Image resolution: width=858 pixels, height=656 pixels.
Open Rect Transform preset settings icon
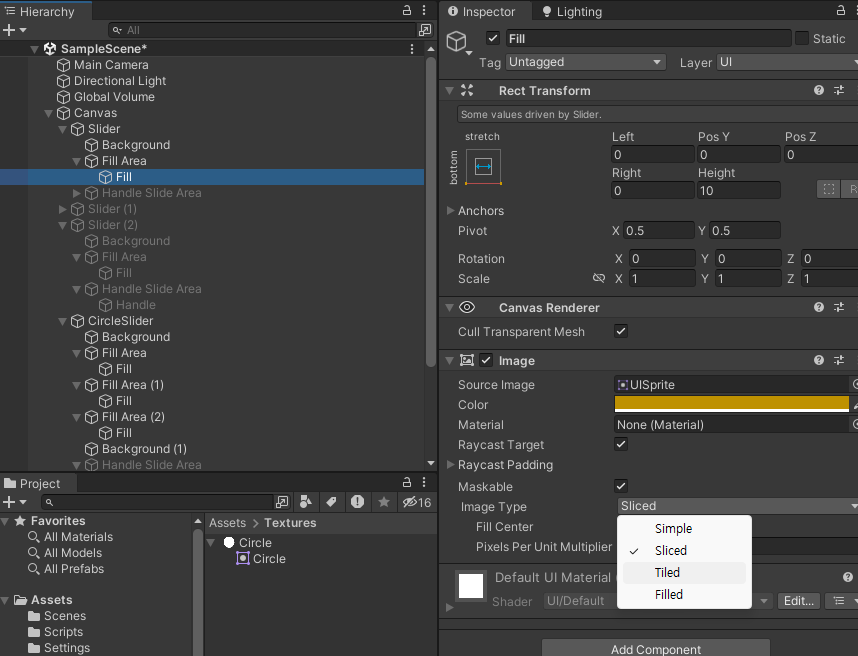click(x=839, y=90)
